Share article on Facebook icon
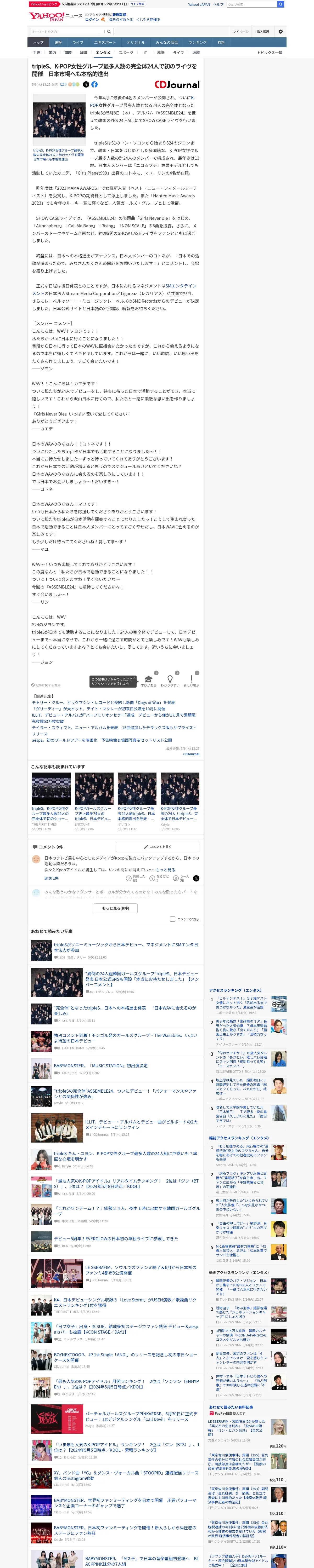The image size is (314, 1568). coord(94,85)
